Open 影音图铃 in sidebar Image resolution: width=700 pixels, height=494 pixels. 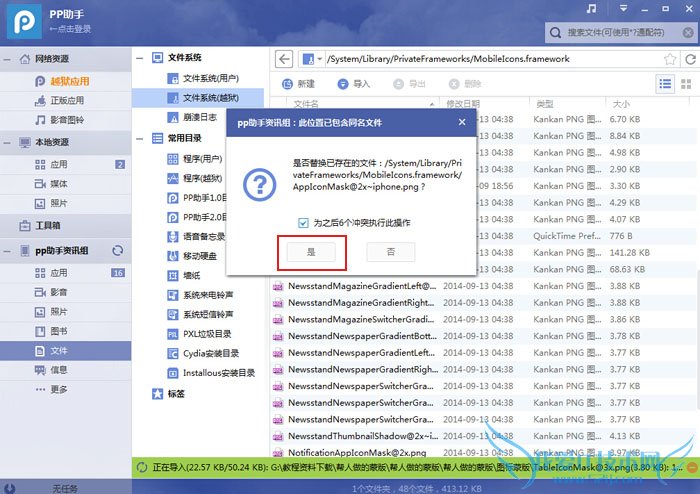pyautogui.click(x=67, y=120)
